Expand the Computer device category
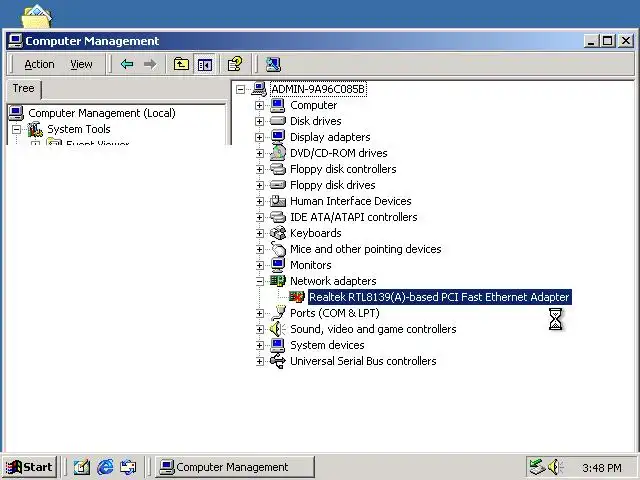 point(259,105)
